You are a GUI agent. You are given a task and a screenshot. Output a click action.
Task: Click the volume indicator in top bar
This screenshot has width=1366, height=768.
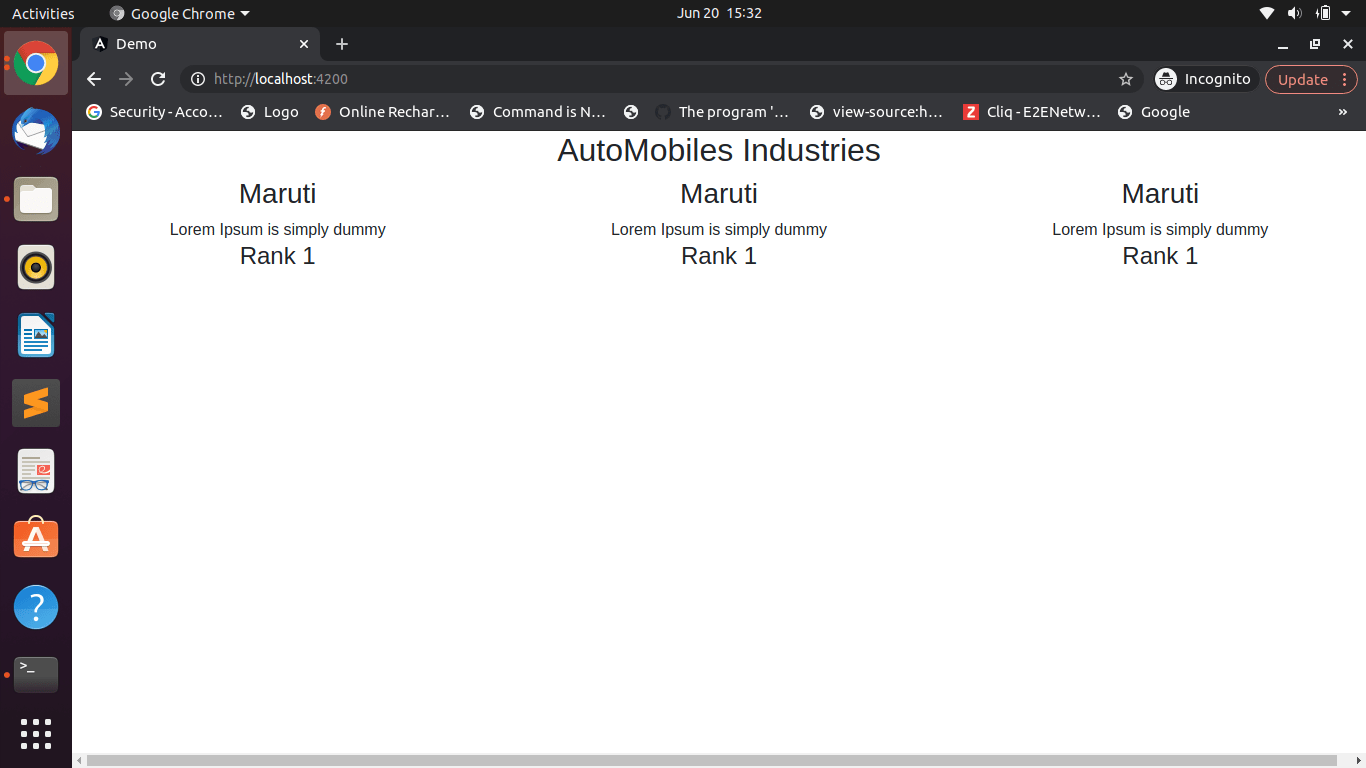pos(1295,13)
